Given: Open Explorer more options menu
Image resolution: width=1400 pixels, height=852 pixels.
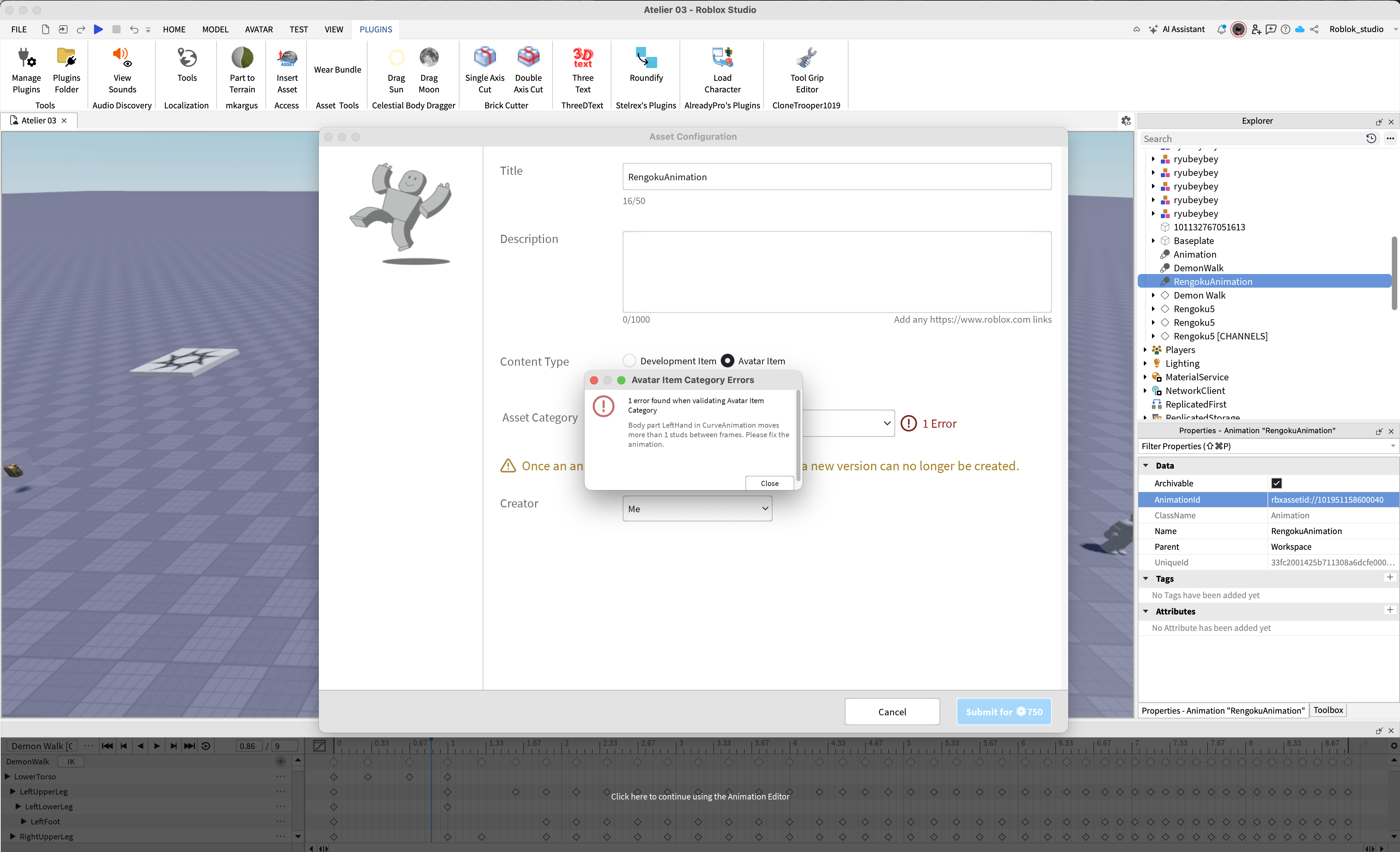Looking at the screenshot, I should [x=1390, y=139].
